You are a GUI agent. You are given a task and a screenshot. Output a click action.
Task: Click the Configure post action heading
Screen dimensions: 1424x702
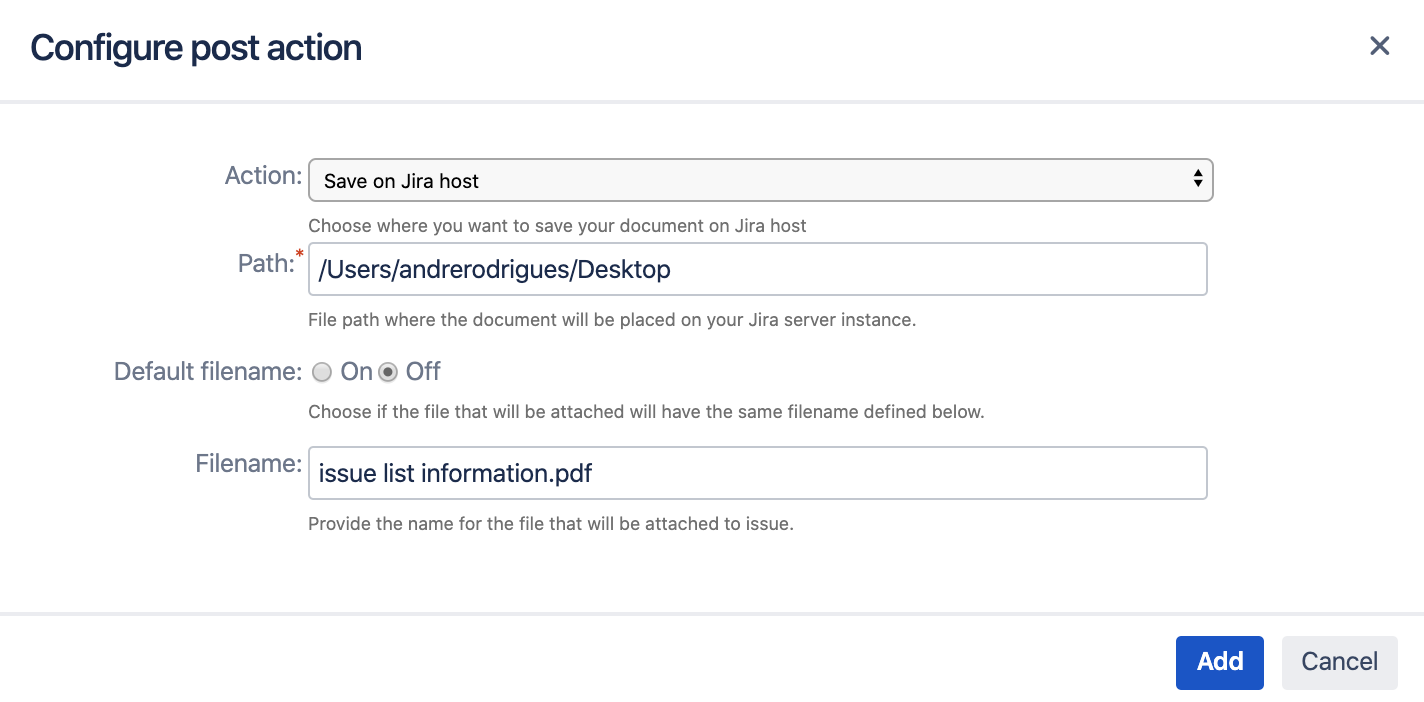pos(196,48)
